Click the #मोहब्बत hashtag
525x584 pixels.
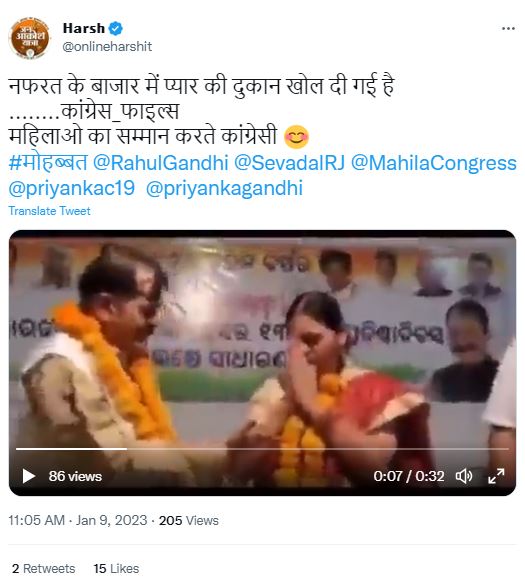click(48, 163)
